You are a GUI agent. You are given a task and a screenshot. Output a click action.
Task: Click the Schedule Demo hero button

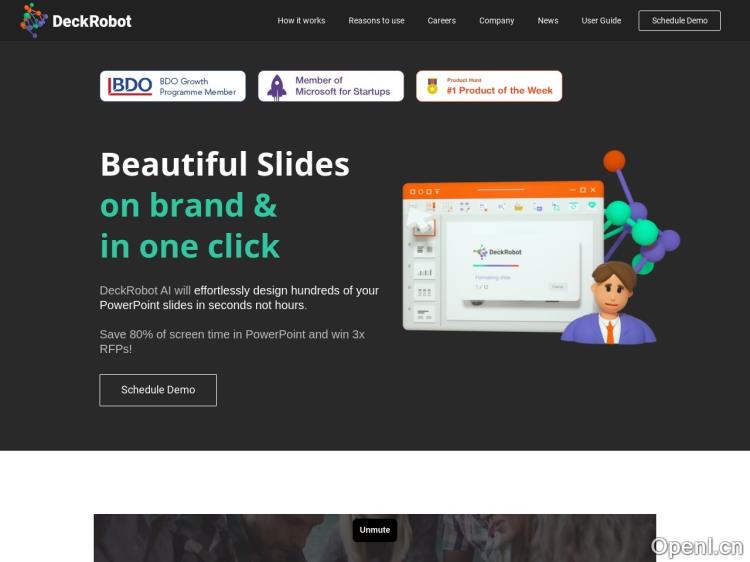click(x=158, y=390)
